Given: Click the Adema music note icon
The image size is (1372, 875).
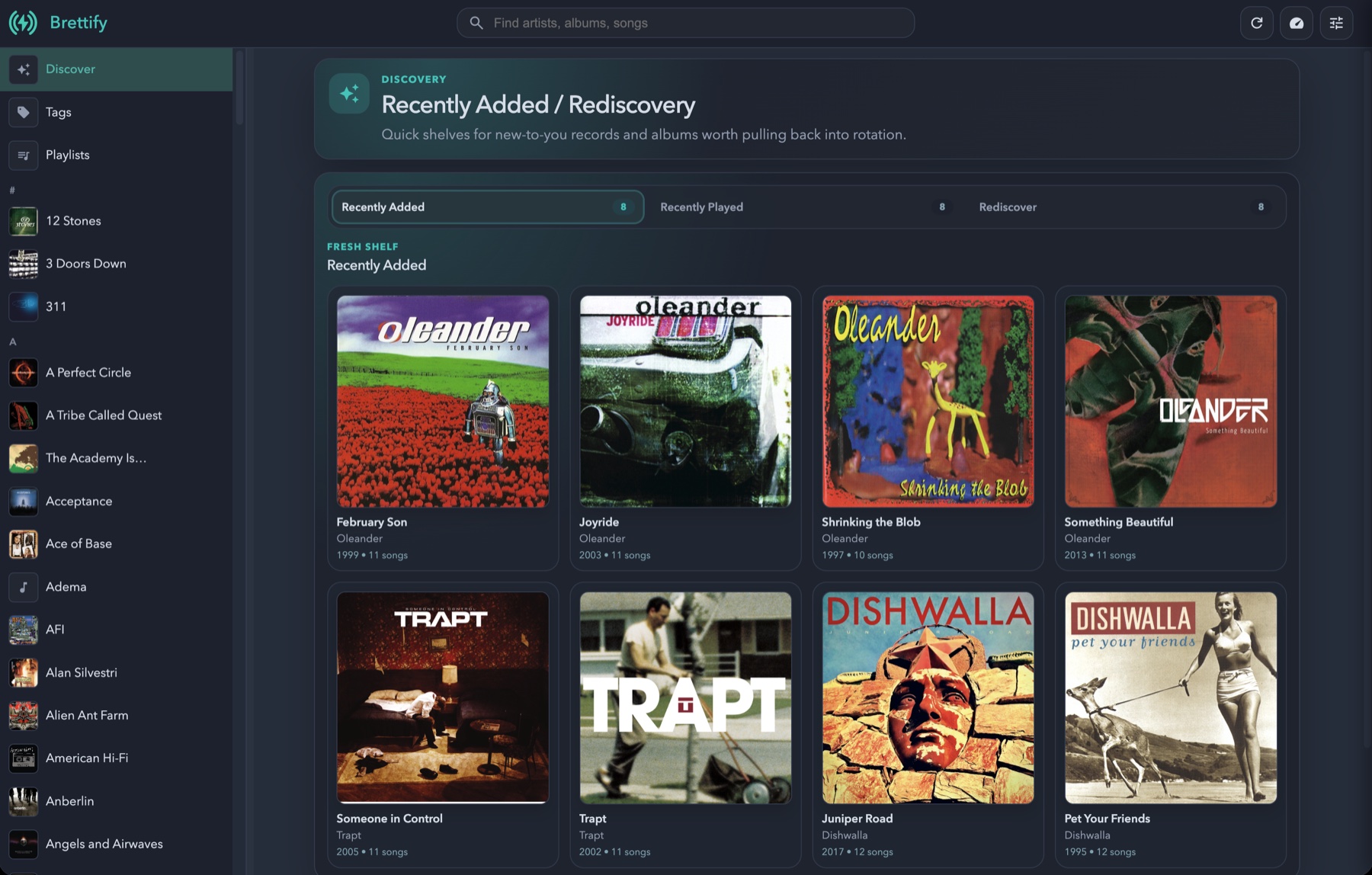Looking at the screenshot, I should [24, 587].
